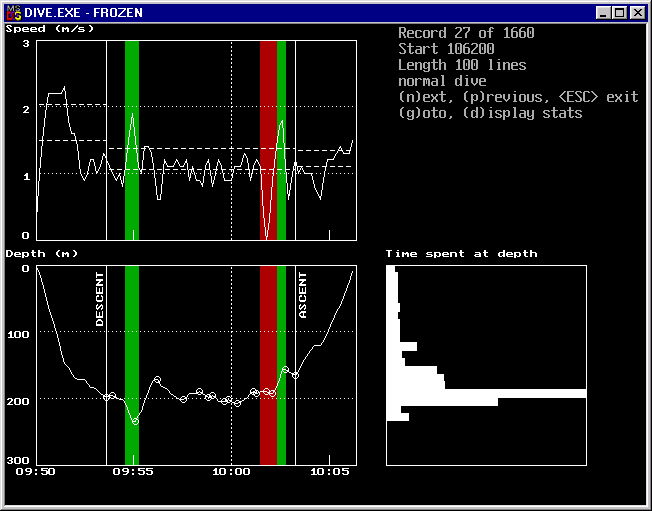Screen dimensions: 652x511
Task: Click the 10:00 time axis label
Action: [x=232, y=472]
